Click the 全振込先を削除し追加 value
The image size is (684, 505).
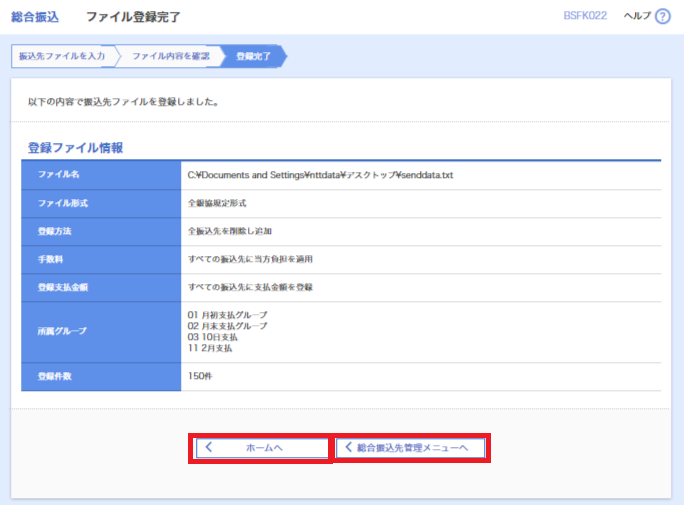[x=229, y=231]
